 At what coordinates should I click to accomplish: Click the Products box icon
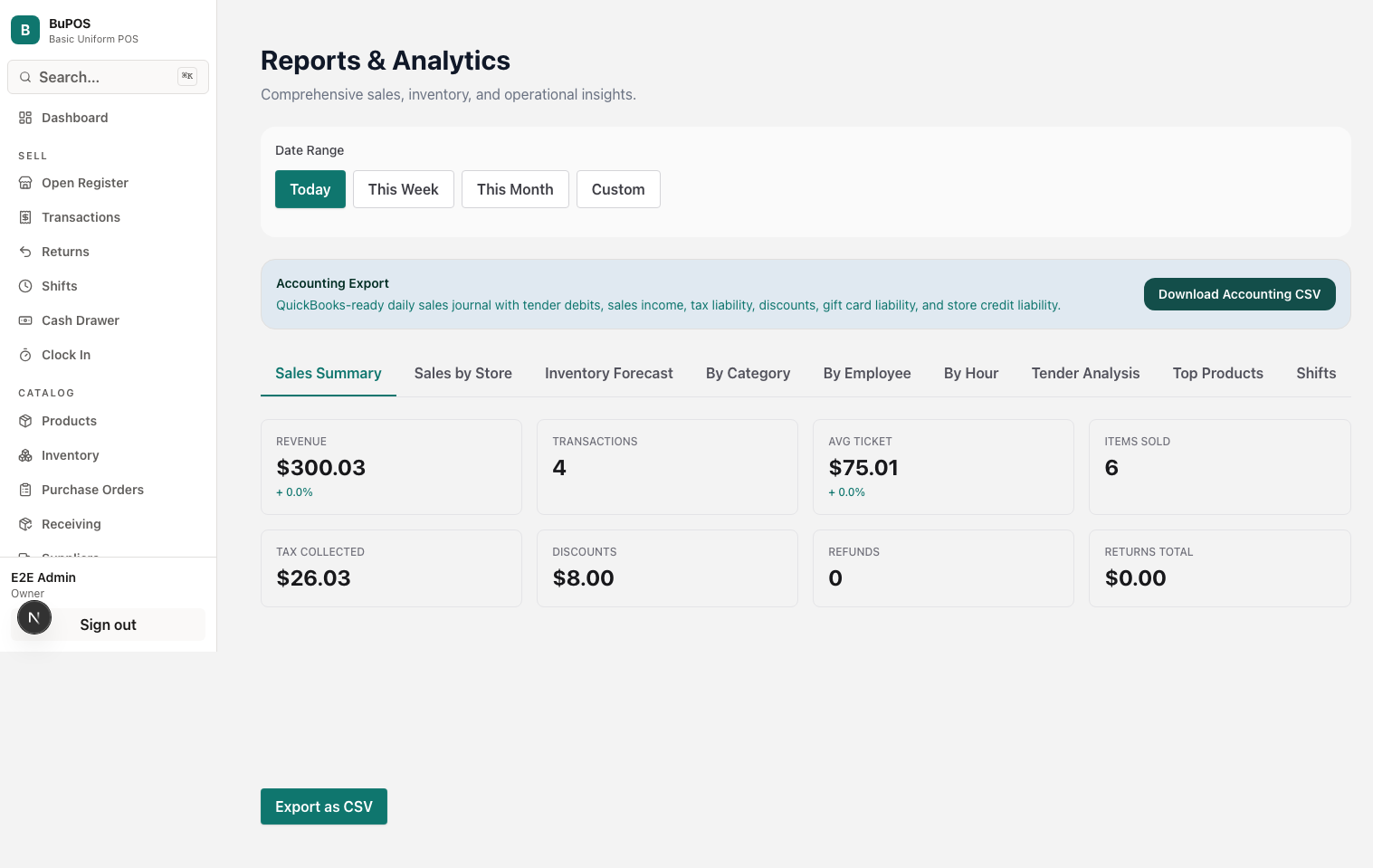tap(25, 421)
